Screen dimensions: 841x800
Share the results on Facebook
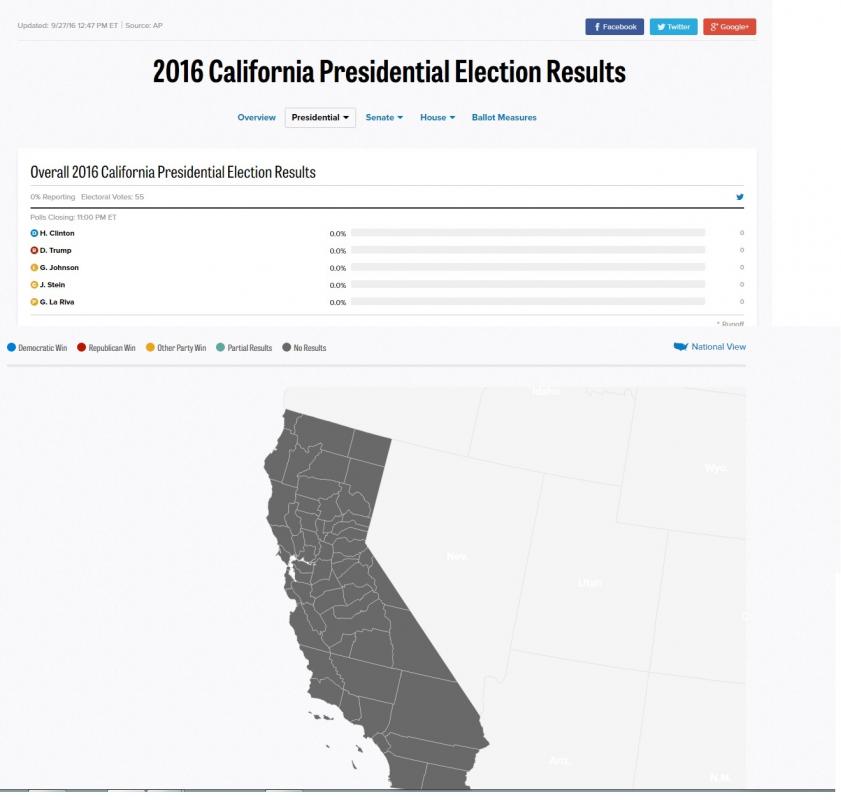pos(614,27)
